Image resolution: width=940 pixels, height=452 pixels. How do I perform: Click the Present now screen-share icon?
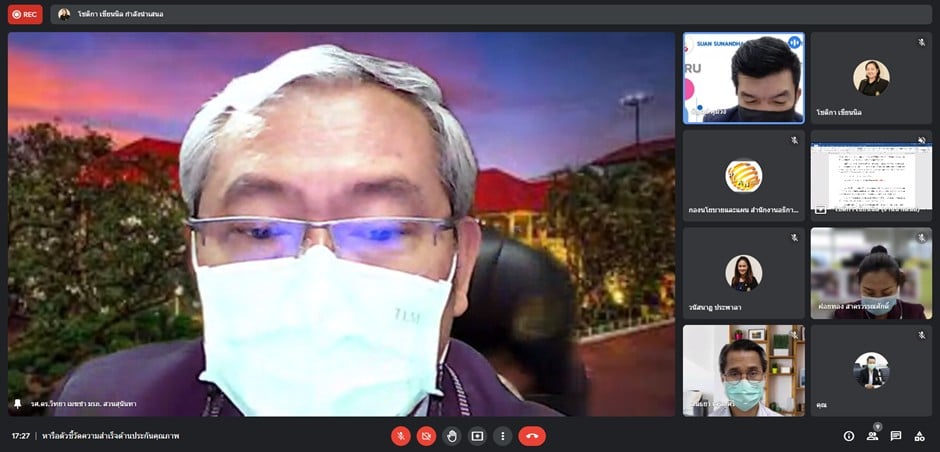pos(477,436)
